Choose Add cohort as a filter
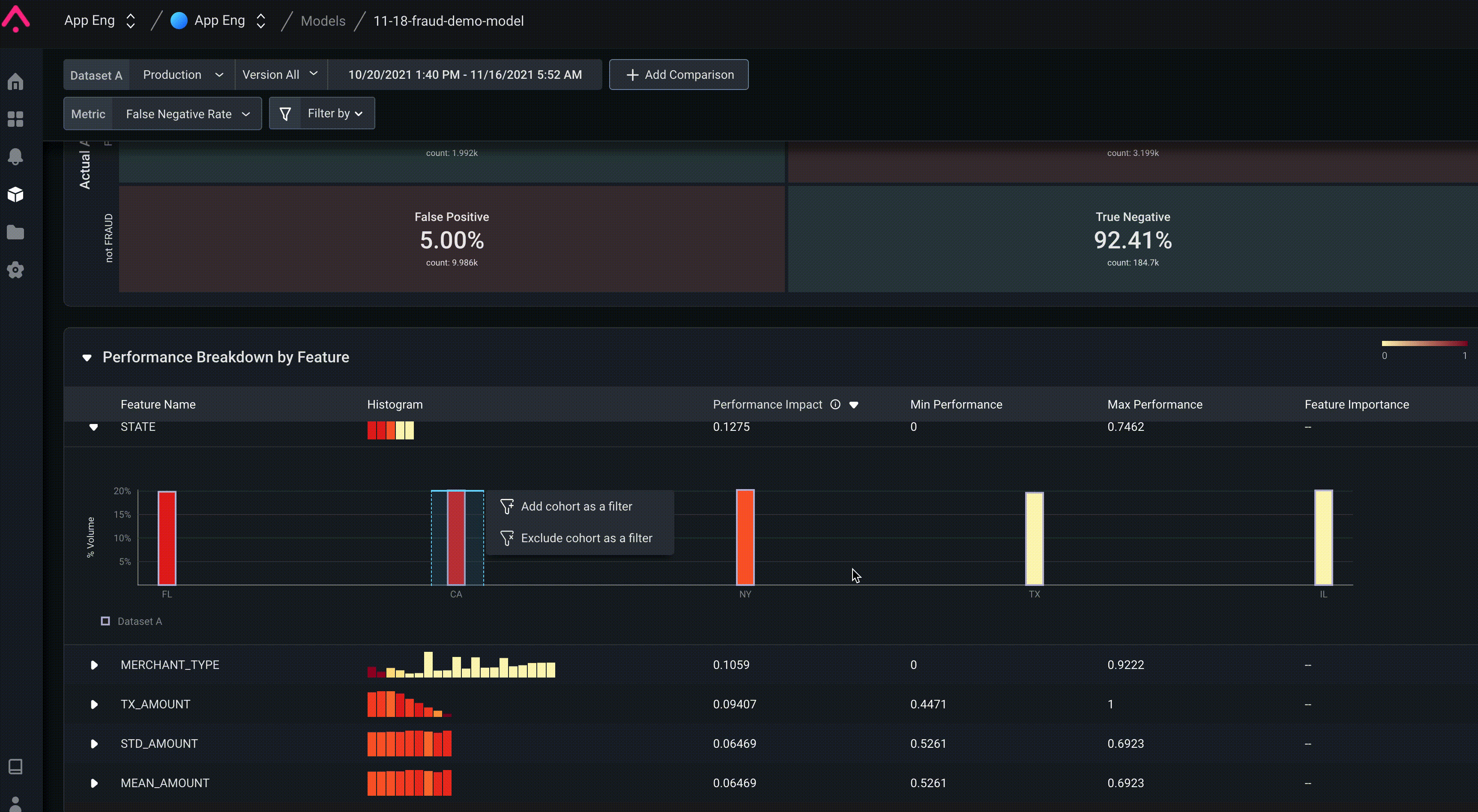Viewport: 1478px width, 812px height. pos(576,506)
